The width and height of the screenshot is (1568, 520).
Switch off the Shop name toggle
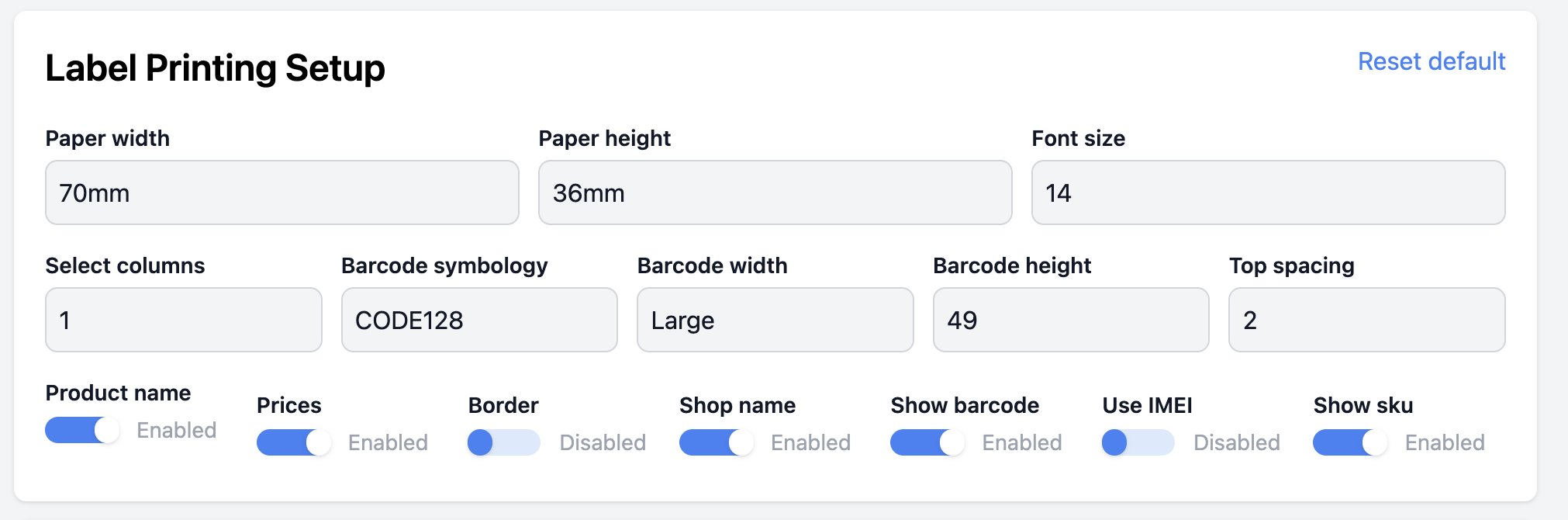tap(716, 442)
